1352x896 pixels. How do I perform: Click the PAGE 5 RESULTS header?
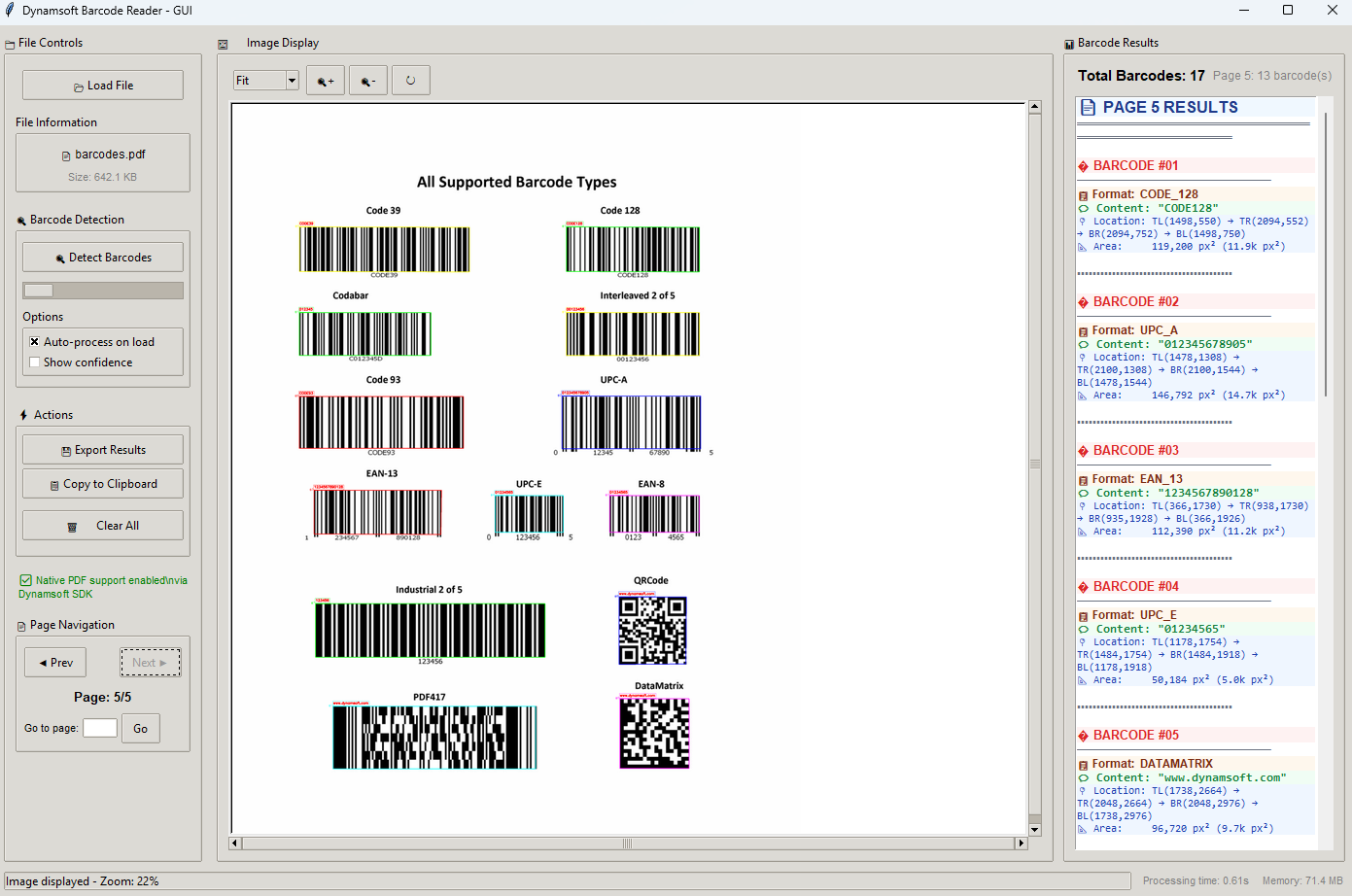tap(1170, 108)
